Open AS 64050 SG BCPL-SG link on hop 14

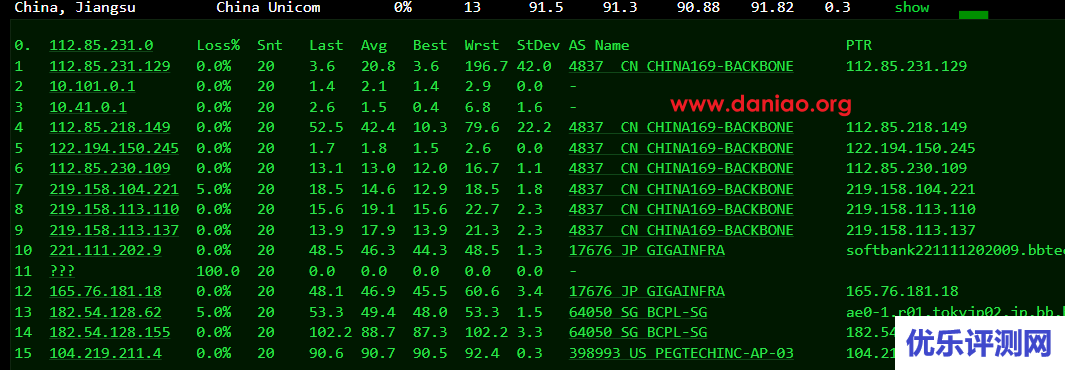click(x=638, y=333)
